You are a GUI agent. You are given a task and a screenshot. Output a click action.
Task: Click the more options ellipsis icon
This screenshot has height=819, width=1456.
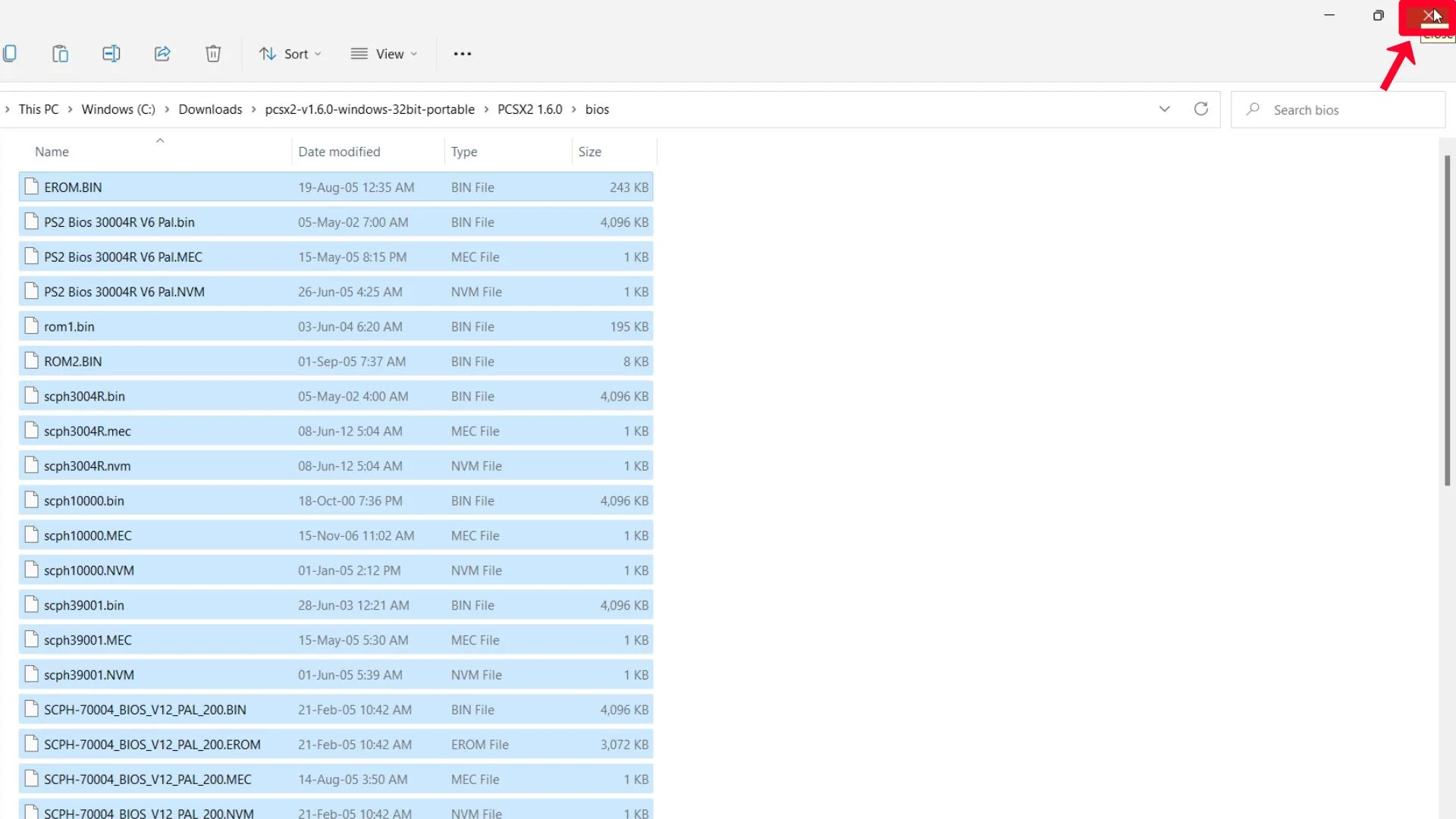coord(462,54)
